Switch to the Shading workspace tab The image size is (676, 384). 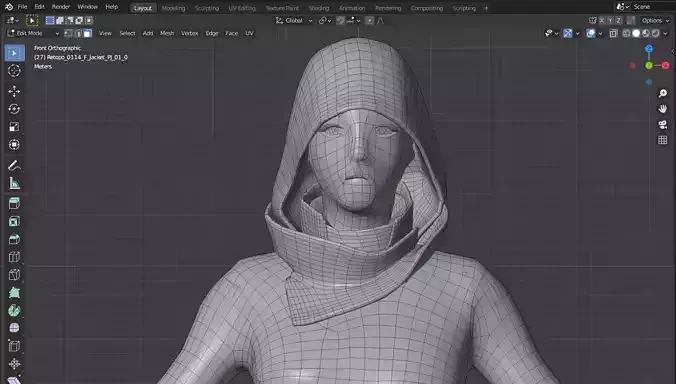[319, 8]
